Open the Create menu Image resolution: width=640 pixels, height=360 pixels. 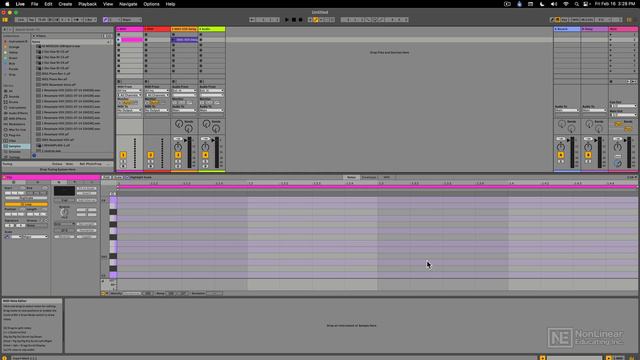(65, 4)
